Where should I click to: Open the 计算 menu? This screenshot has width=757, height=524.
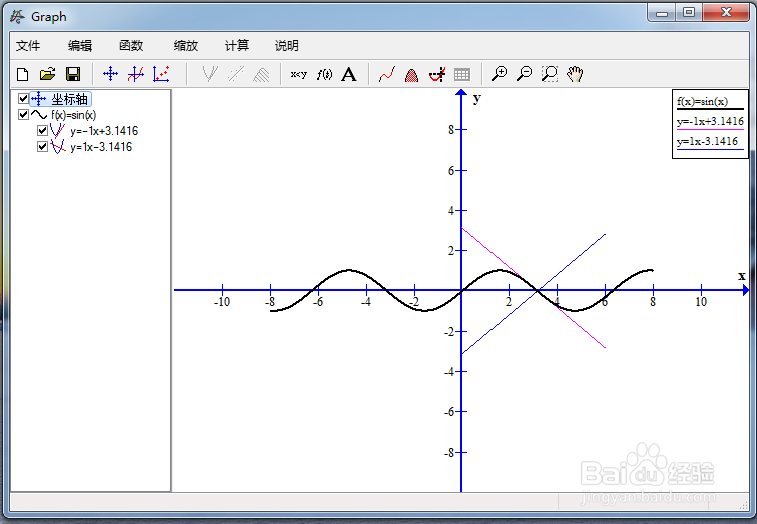237,46
